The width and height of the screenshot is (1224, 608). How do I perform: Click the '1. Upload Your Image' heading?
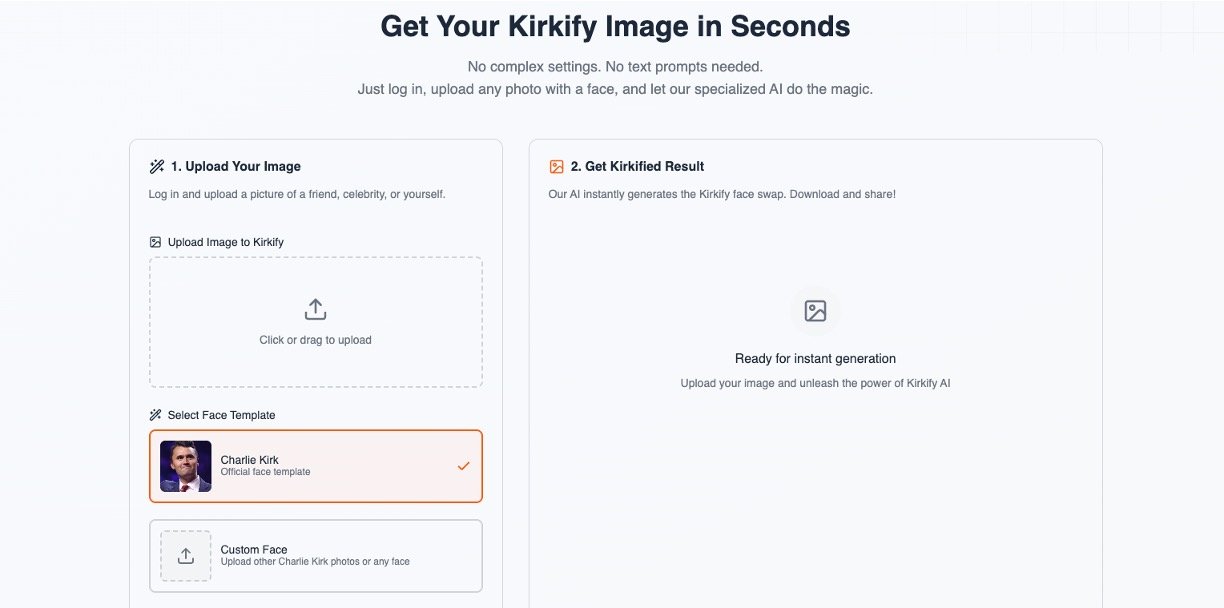click(x=236, y=167)
